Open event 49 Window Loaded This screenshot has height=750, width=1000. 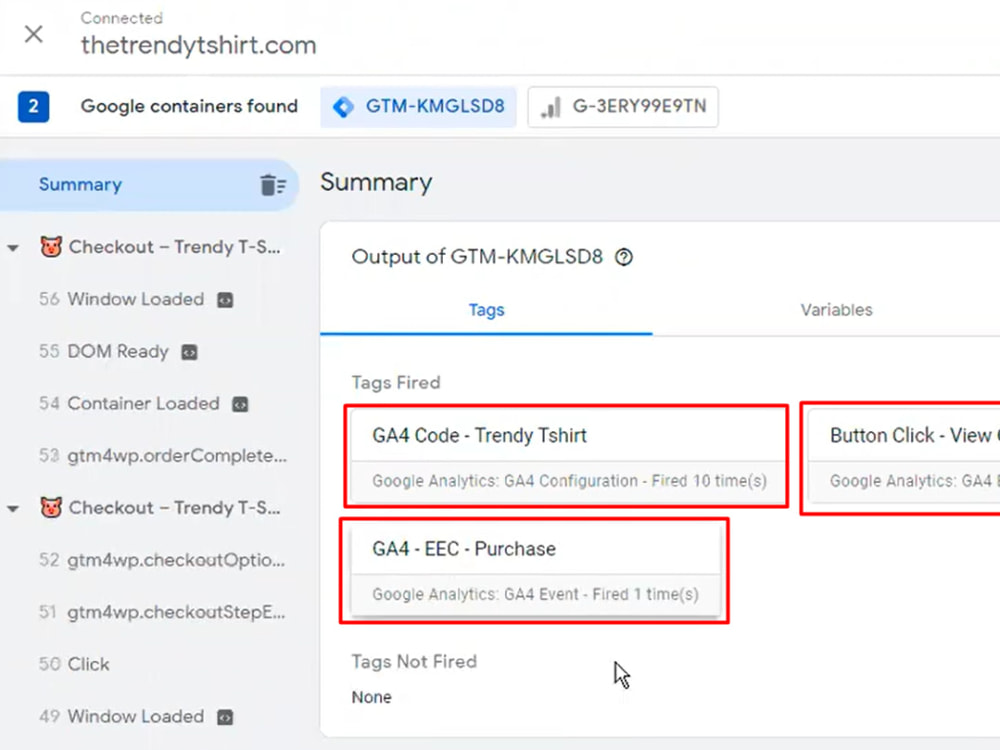[x=121, y=717]
